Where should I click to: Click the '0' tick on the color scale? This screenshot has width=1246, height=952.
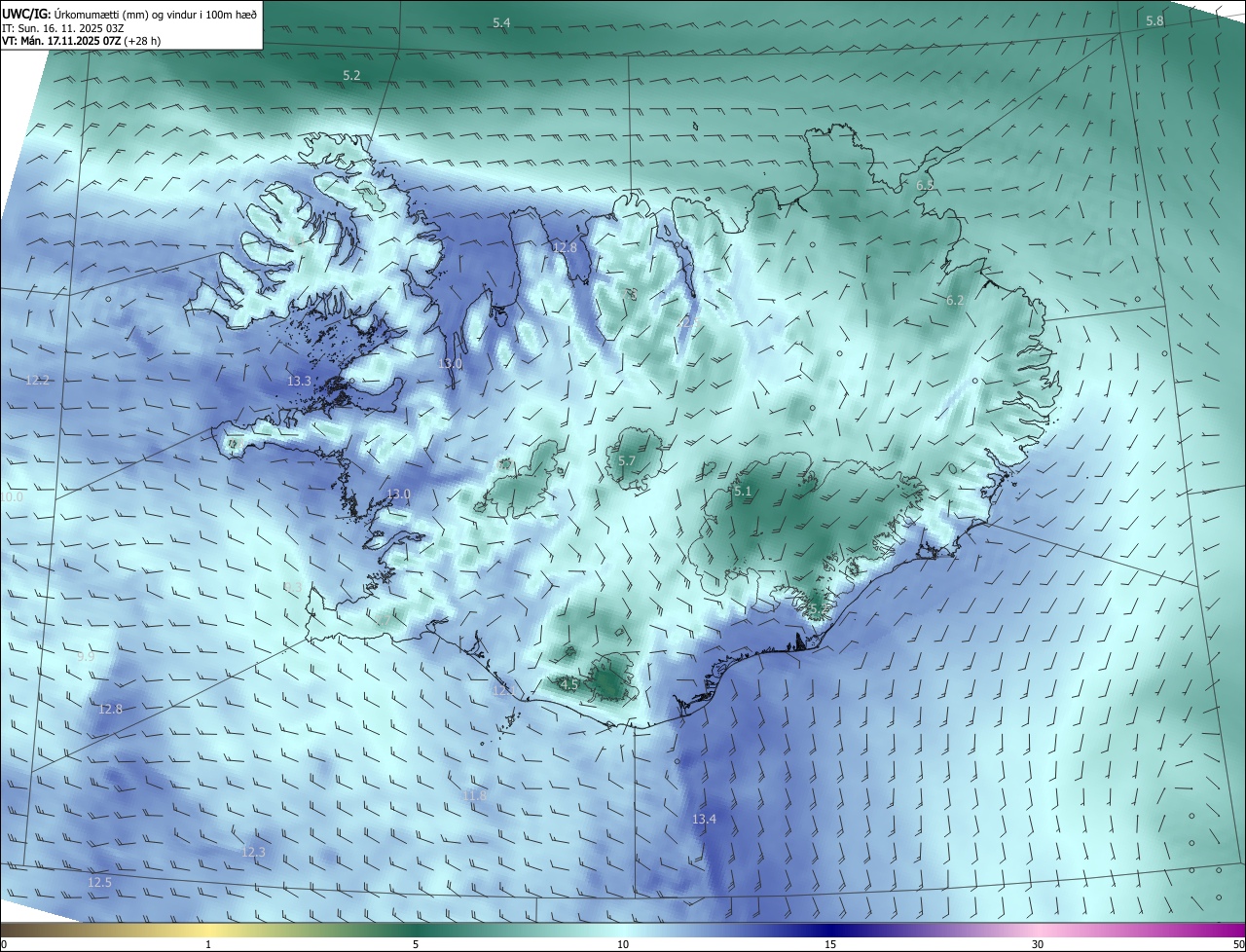(x=4, y=944)
